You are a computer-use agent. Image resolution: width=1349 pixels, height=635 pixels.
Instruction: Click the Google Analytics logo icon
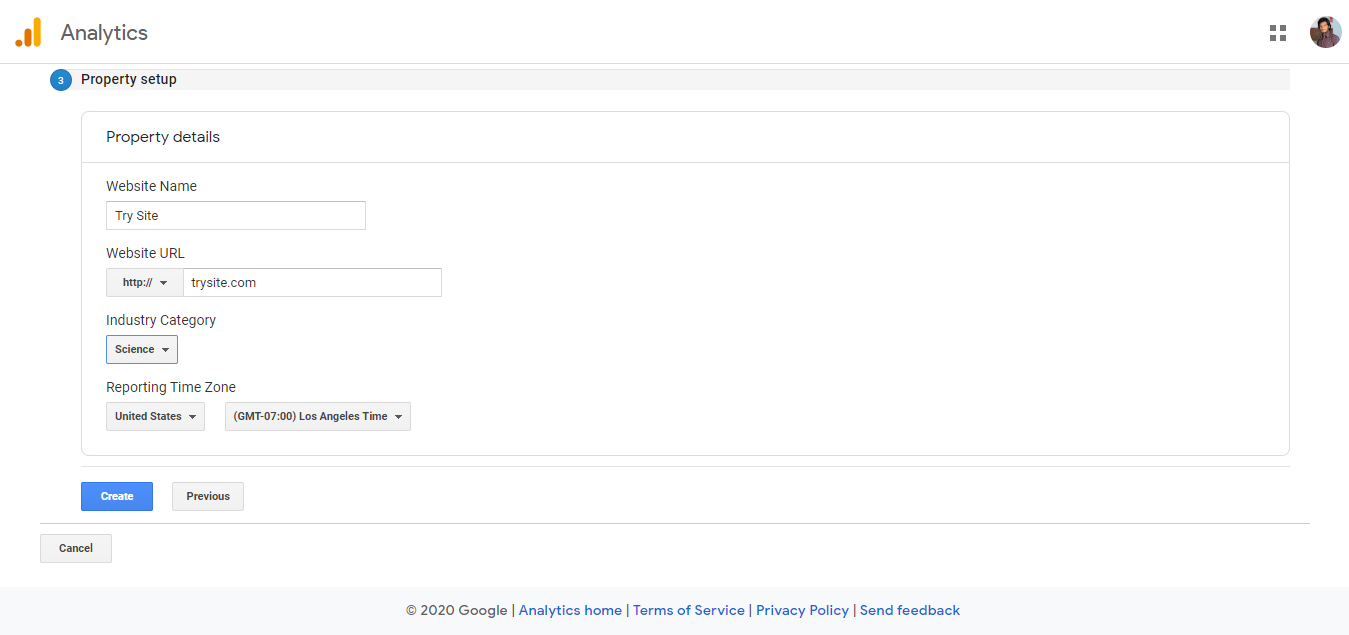pos(28,32)
